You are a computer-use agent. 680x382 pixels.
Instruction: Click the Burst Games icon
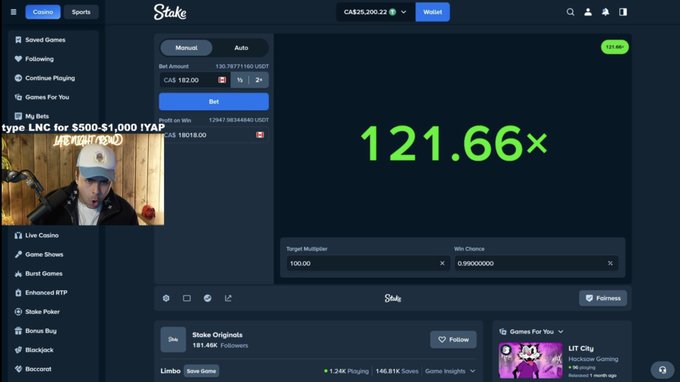[x=18, y=273]
